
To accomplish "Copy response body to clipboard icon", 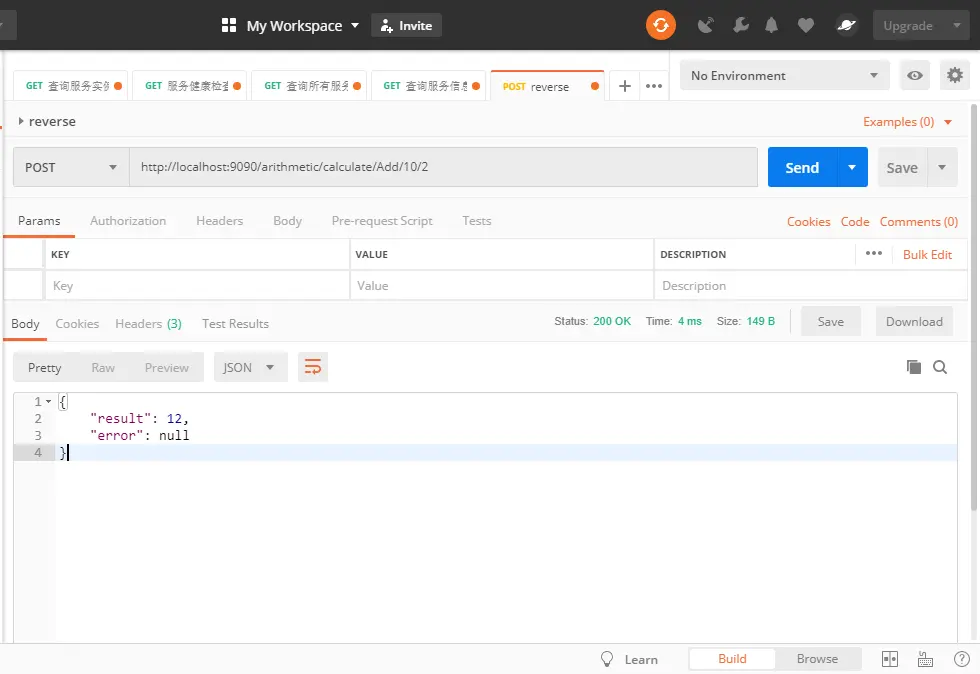I will (x=914, y=367).
